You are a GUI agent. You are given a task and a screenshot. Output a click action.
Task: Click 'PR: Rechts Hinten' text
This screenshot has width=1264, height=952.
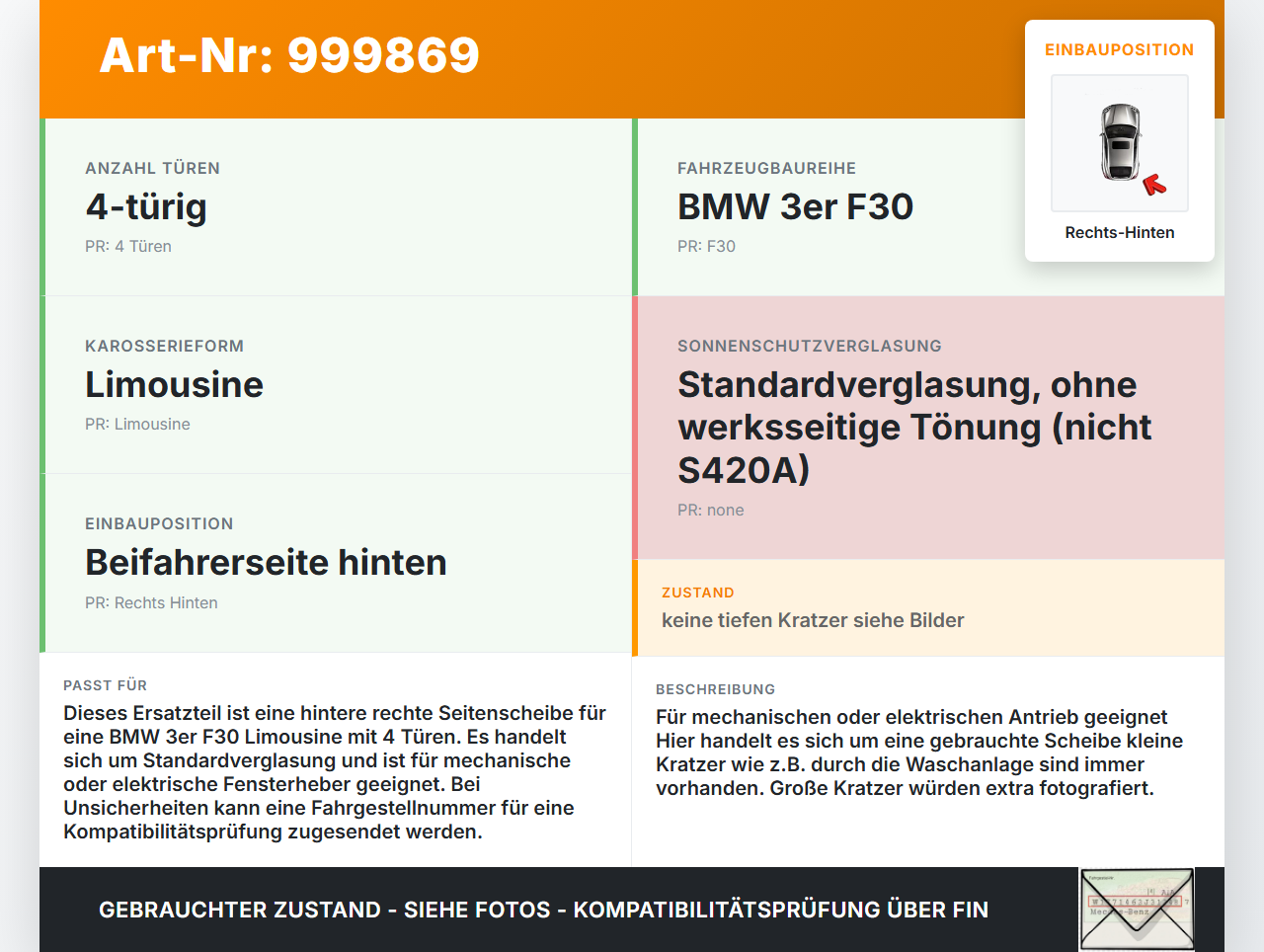point(151,602)
